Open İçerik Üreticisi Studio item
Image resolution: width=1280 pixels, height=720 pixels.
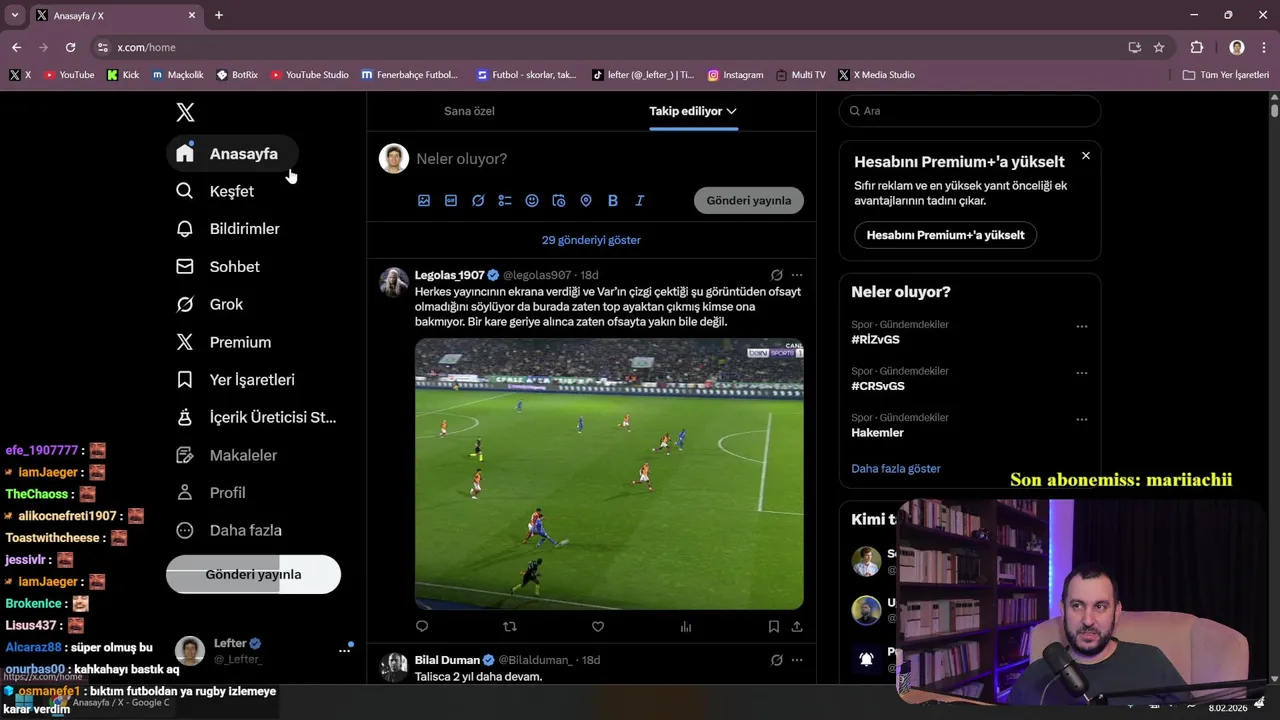(256, 417)
